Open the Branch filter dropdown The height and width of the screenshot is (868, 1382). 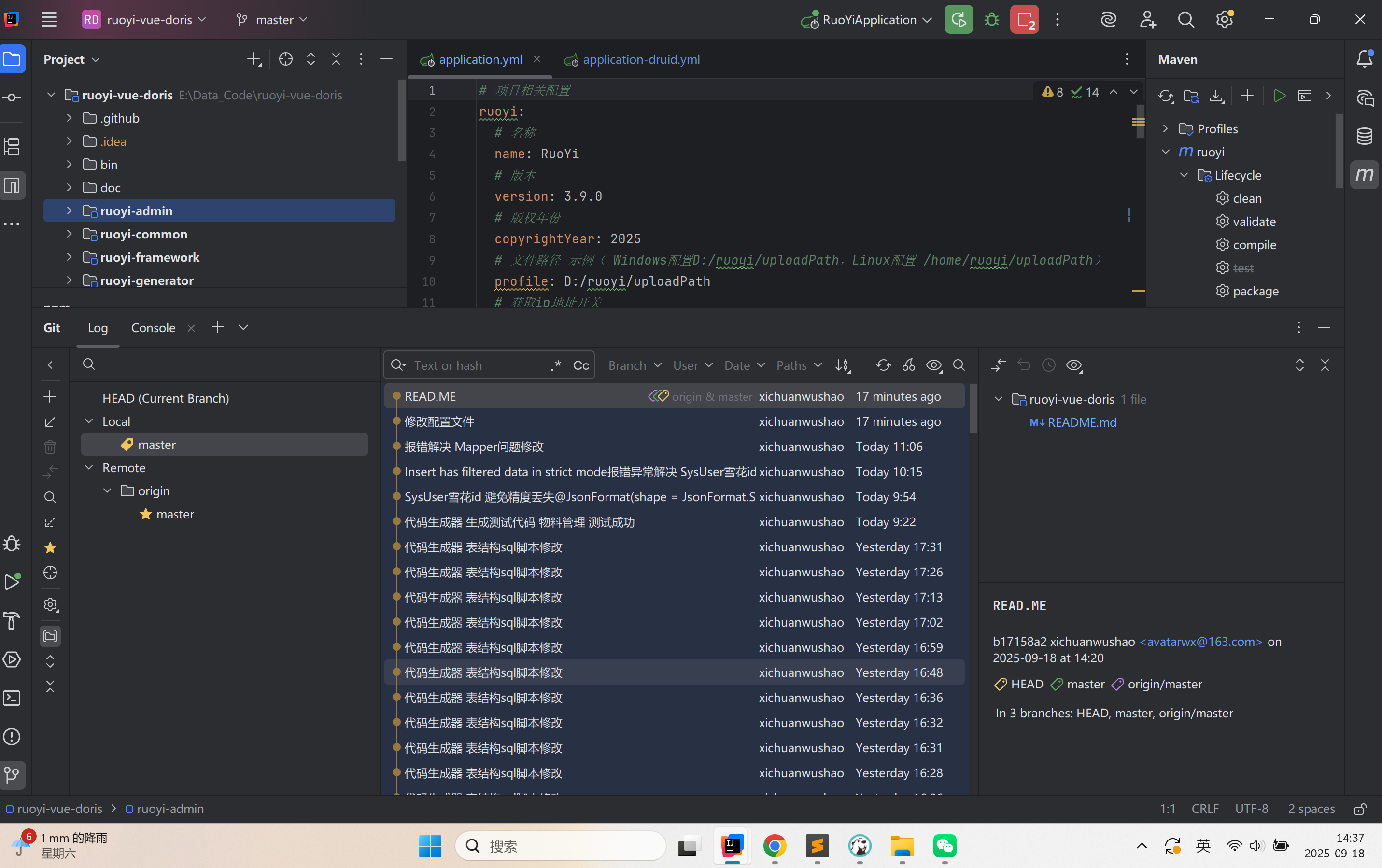click(634, 365)
